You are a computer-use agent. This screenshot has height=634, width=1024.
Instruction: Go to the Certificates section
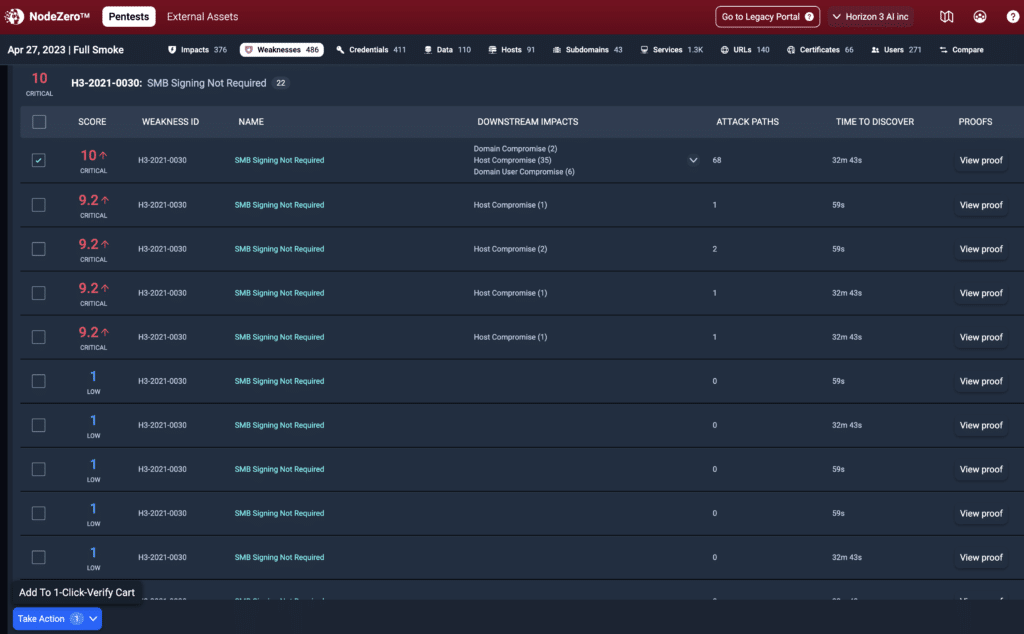(x=820, y=50)
